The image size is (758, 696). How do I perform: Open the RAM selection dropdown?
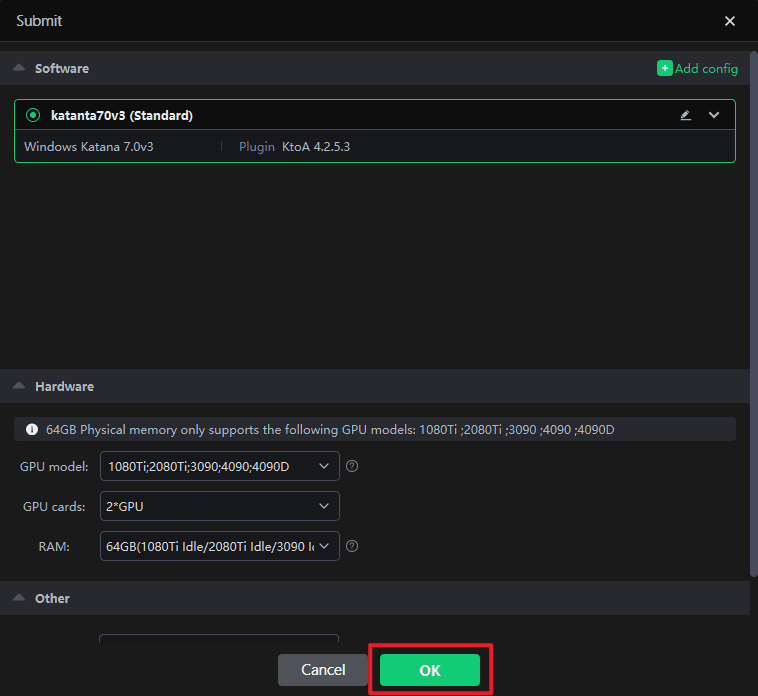pyautogui.click(x=219, y=546)
